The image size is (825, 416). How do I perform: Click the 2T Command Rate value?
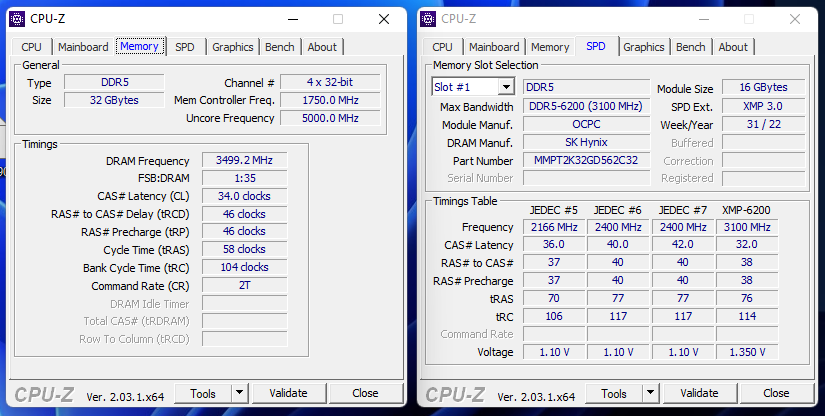point(244,286)
